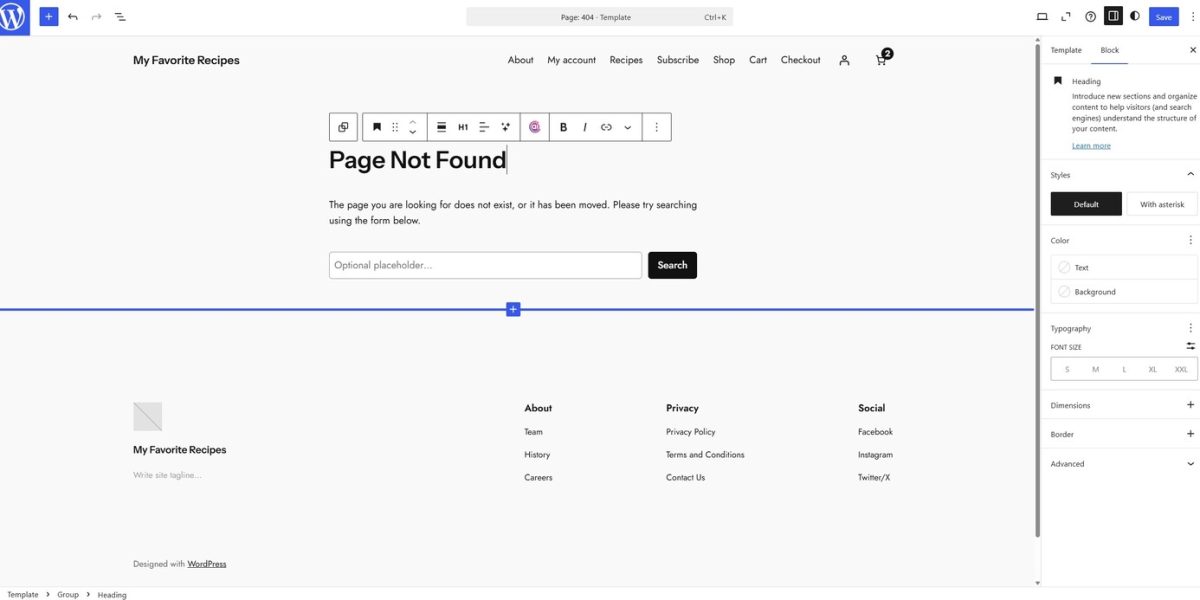Click the WordPress logo in top left
The height and width of the screenshot is (600, 1200).
13,16
